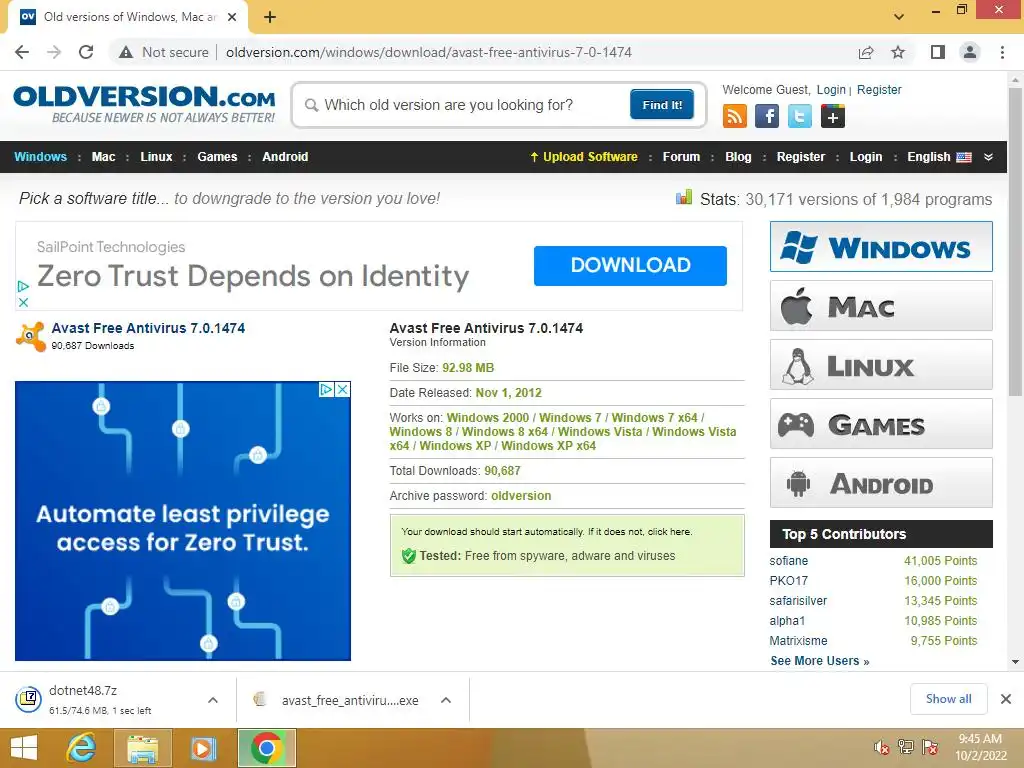This screenshot has width=1024, height=768.
Task: Expand the language double-chevron dropdown
Action: click(x=988, y=157)
